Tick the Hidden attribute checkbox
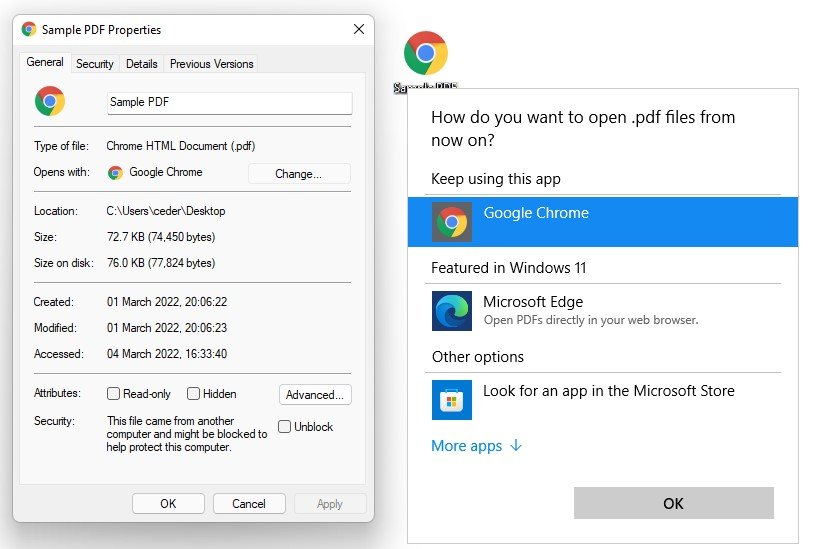The height and width of the screenshot is (549, 813). pos(193,393)
